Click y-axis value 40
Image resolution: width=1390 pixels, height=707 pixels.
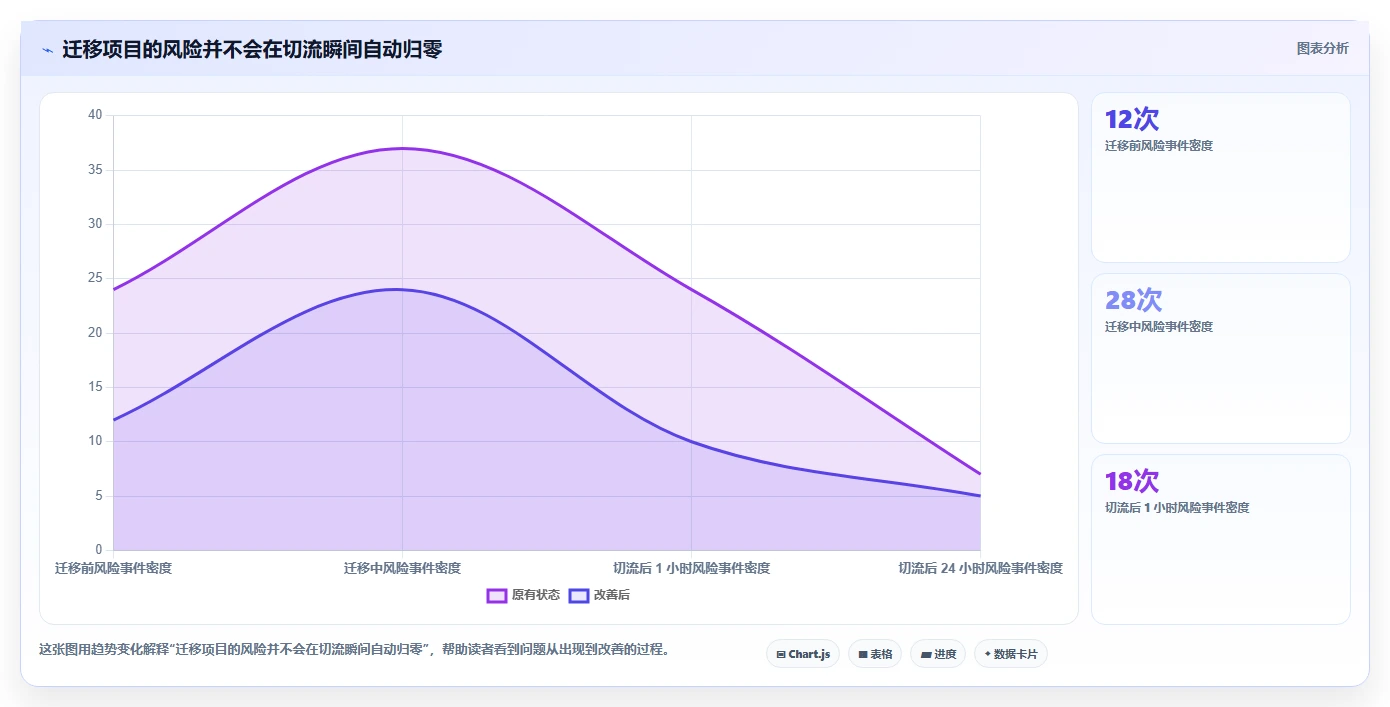pyautogui.click(x=95, y=115)
